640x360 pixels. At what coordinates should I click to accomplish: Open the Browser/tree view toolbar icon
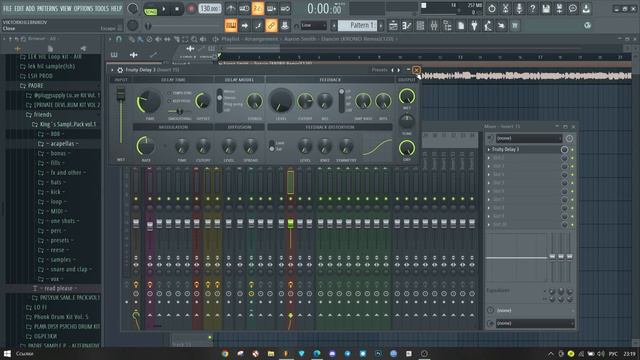click(447, 26)
